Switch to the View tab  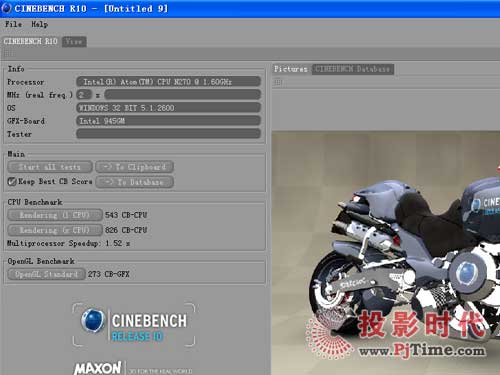tap(74, 42)
